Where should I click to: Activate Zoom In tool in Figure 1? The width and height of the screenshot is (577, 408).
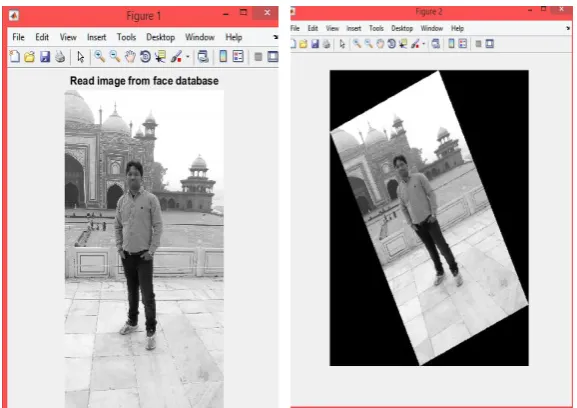(99, 56)
